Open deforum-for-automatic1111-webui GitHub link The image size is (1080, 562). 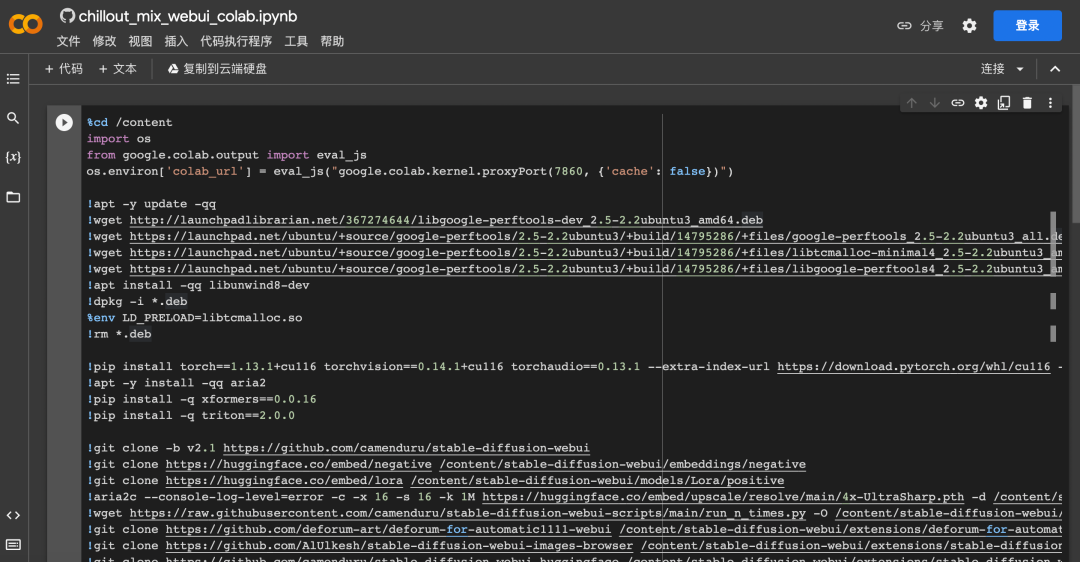click(388, 530)
